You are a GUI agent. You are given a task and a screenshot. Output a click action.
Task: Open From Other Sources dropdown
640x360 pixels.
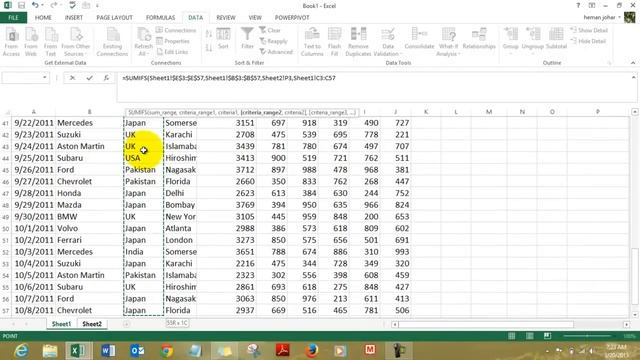pos(76,42)
